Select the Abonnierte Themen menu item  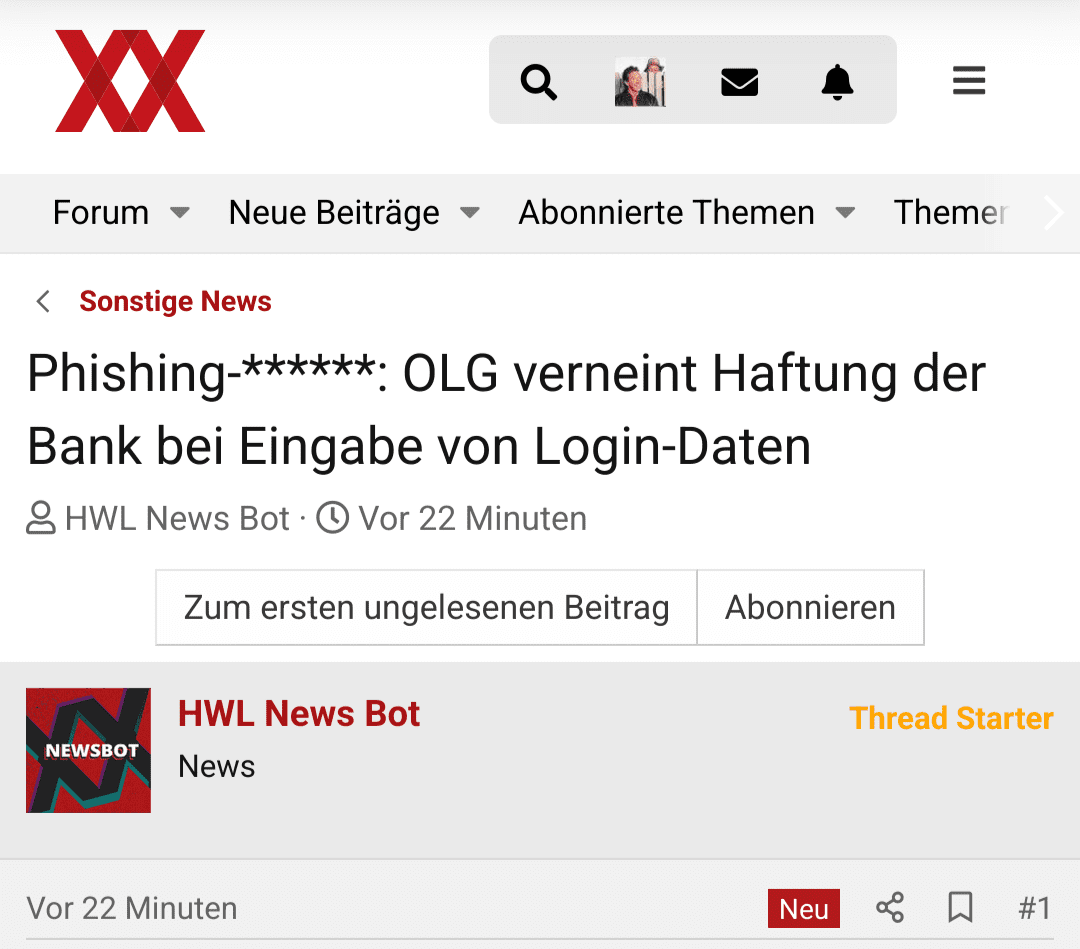tap(666, 212)
